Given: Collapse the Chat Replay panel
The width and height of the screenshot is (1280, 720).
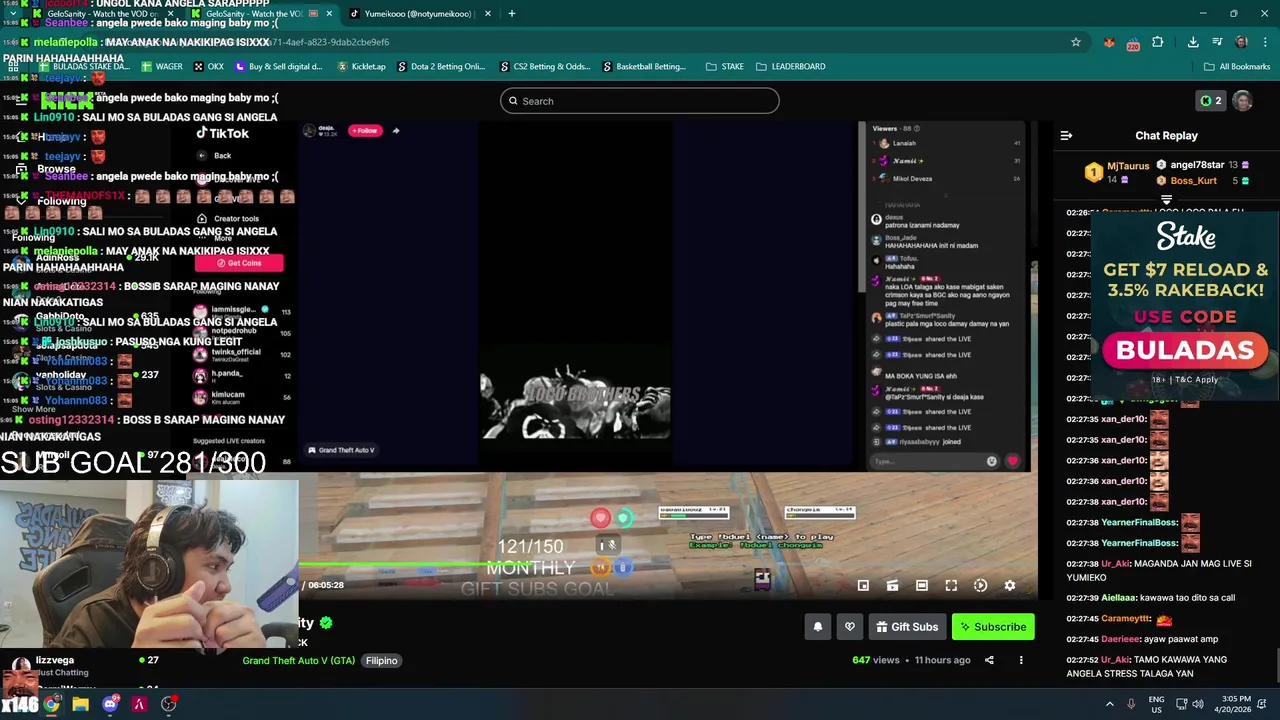Looking at the screenshot, I should click(x=1066, y=135).
